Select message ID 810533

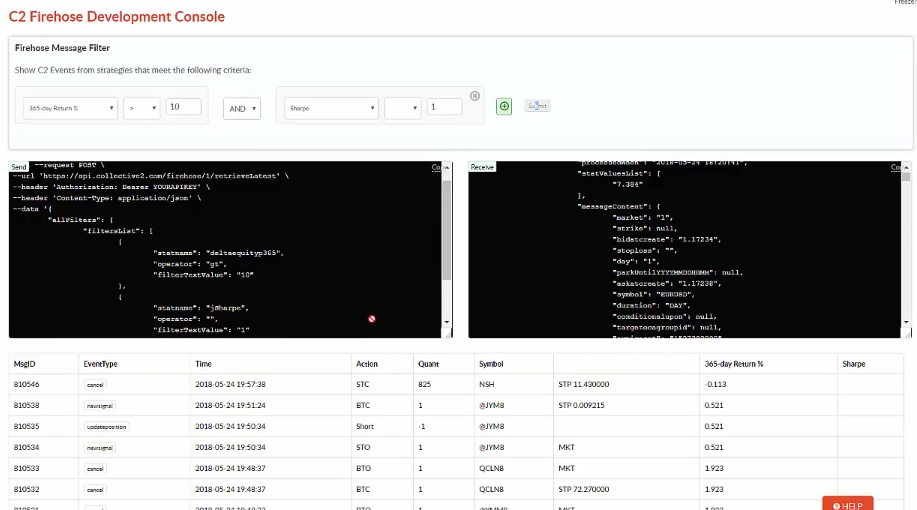26,468
